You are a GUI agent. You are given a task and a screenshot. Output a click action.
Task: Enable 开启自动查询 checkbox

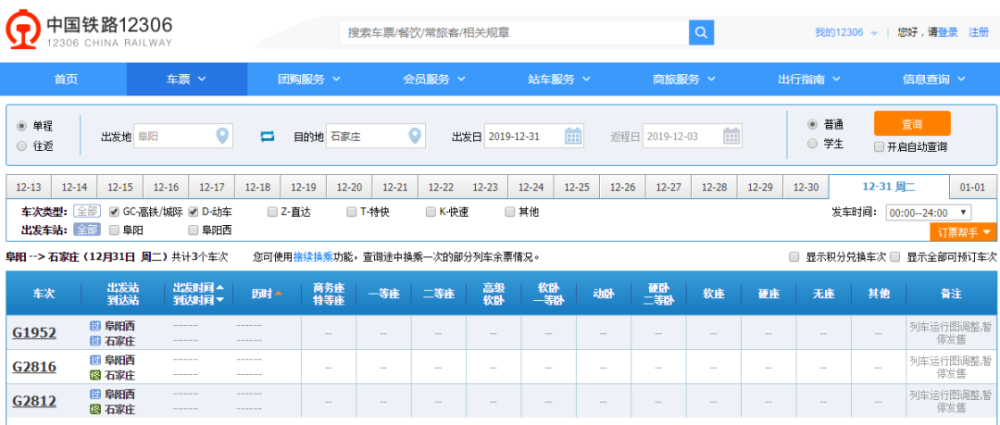tap(879, 147)
